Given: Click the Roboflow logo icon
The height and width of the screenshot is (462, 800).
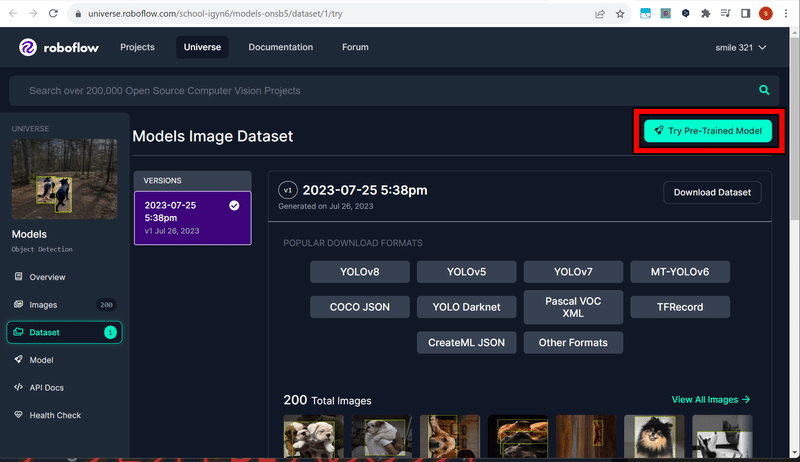Looking at the screenshot, I should pos(28,47).
